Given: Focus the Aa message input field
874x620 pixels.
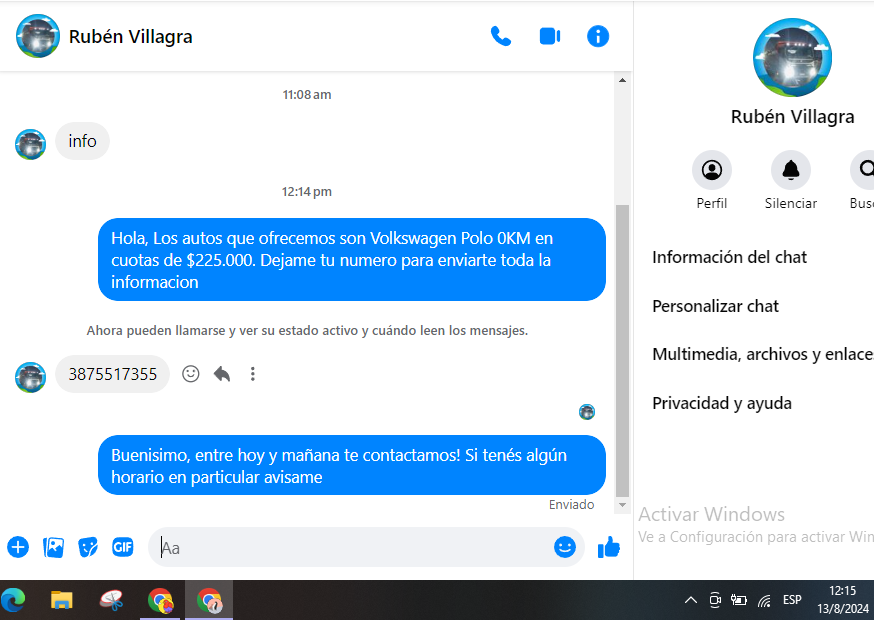Looking at the screenshot, I should coord(352,548).
